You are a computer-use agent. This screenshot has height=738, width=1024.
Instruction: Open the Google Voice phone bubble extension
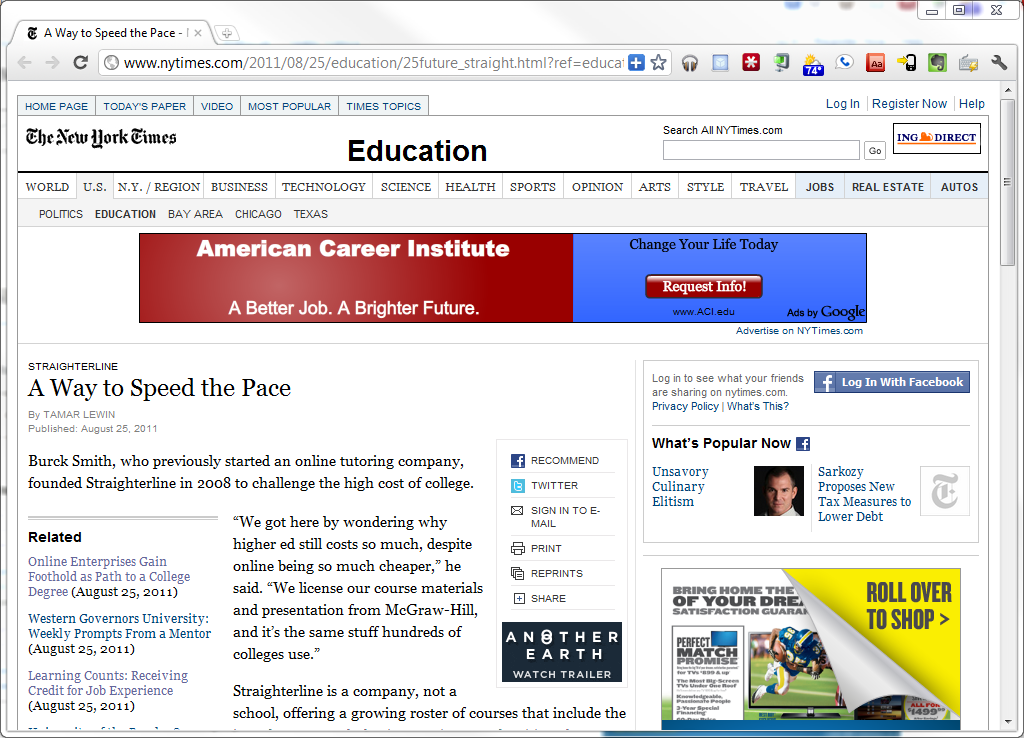click(x=844, y=63)
